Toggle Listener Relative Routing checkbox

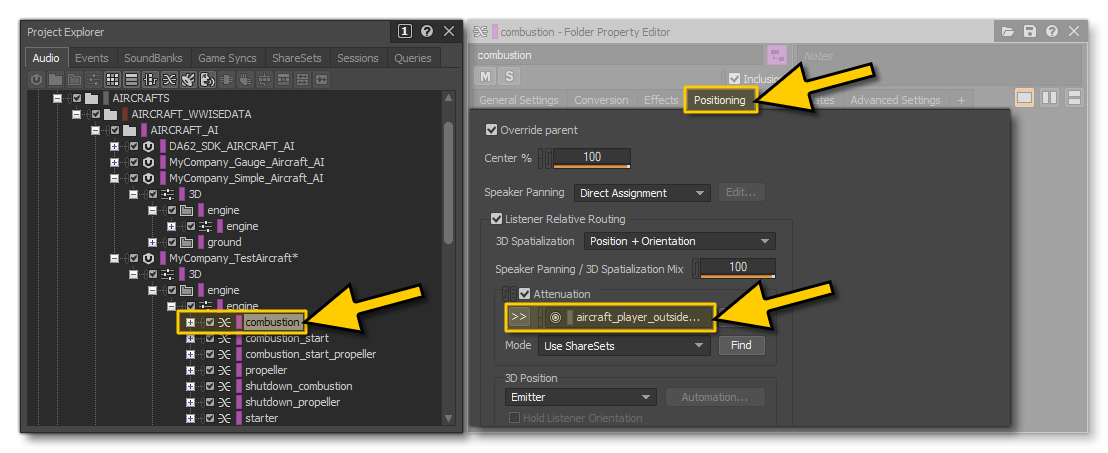pyautogui.click(x=497, y=219)
